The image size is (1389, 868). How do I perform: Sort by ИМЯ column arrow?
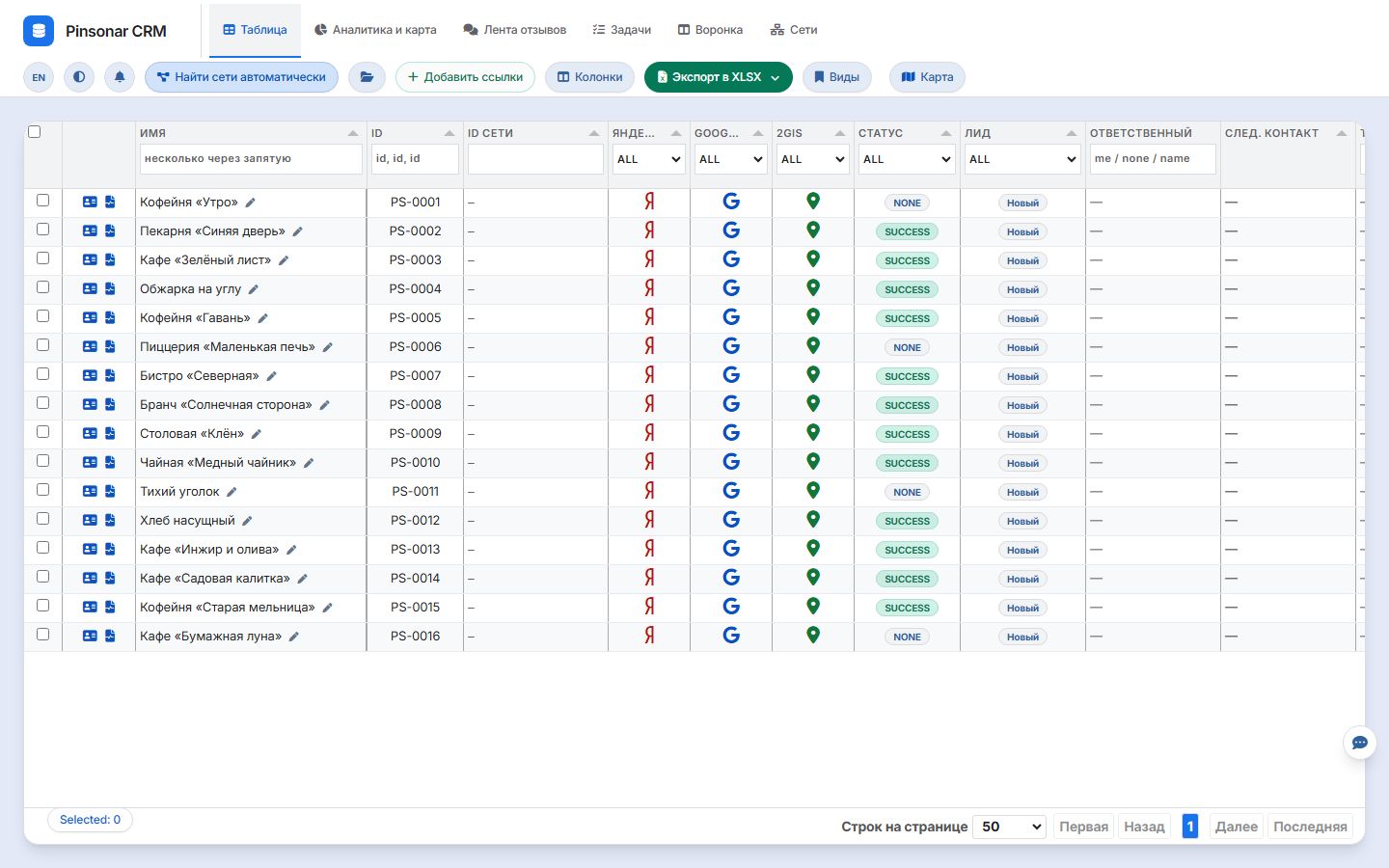click(x=352, y=133)
